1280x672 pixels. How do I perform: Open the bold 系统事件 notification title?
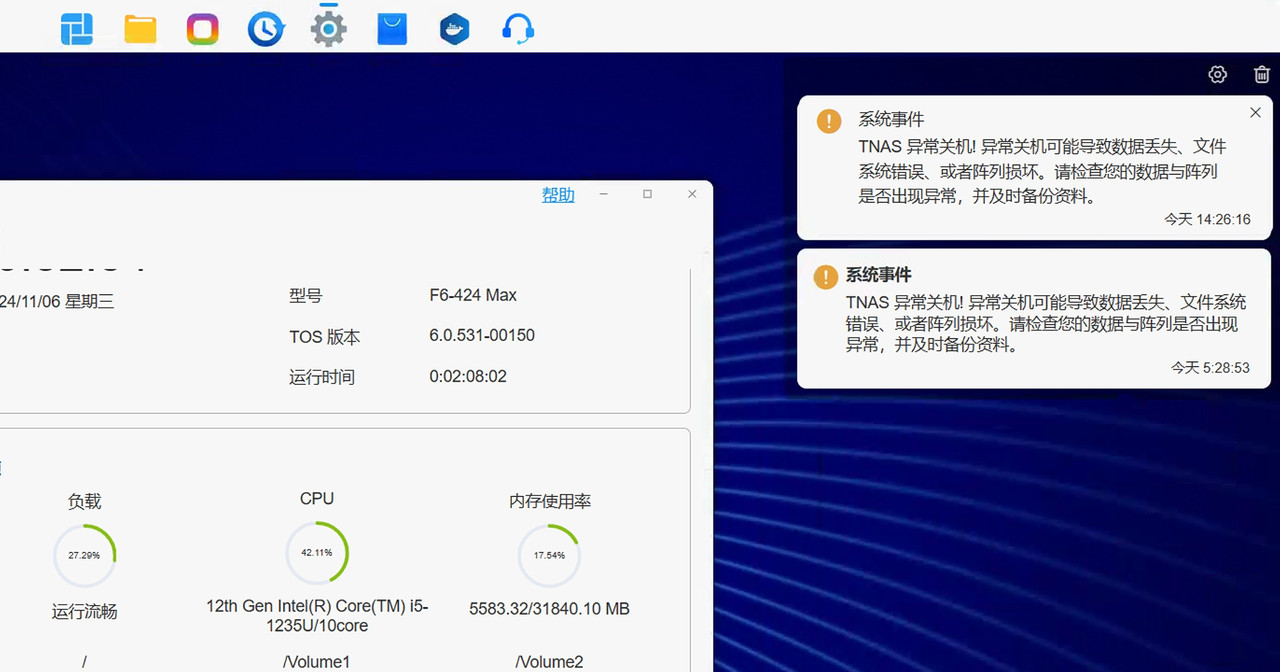(x=879, y=275)
